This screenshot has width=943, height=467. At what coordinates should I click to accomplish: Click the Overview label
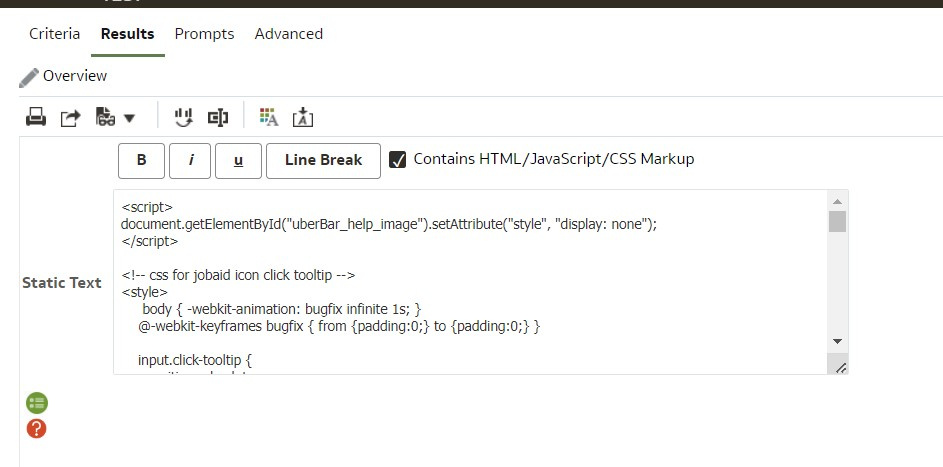pos(75,76)
